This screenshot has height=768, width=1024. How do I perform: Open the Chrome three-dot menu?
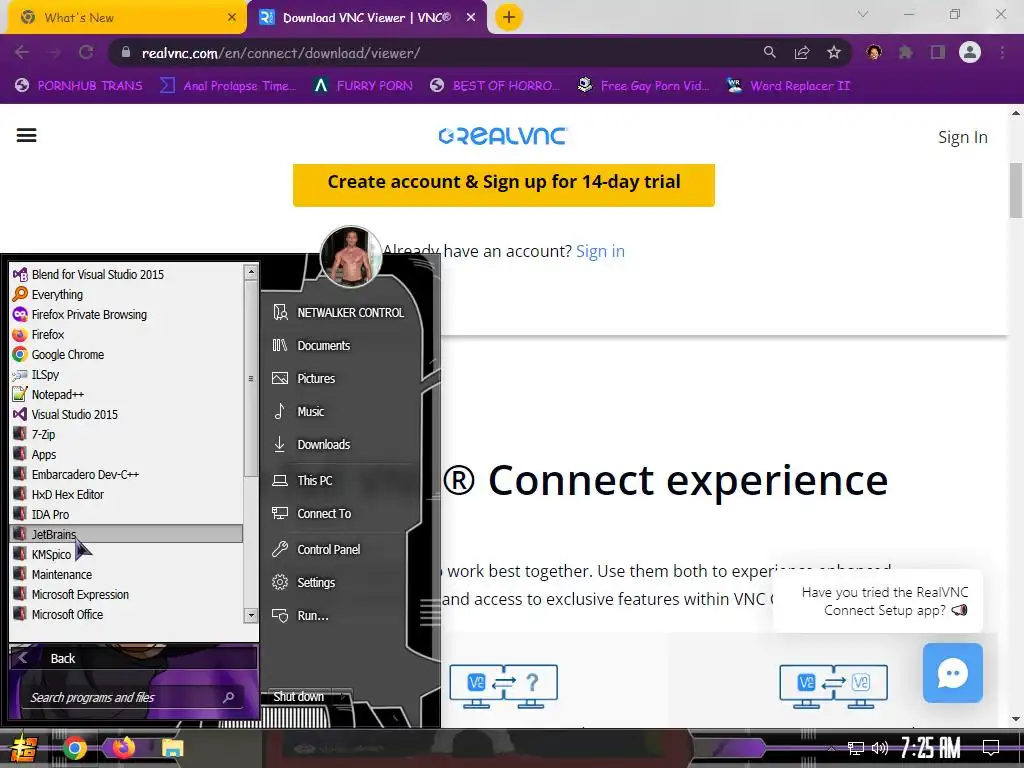click(1002, 53)
